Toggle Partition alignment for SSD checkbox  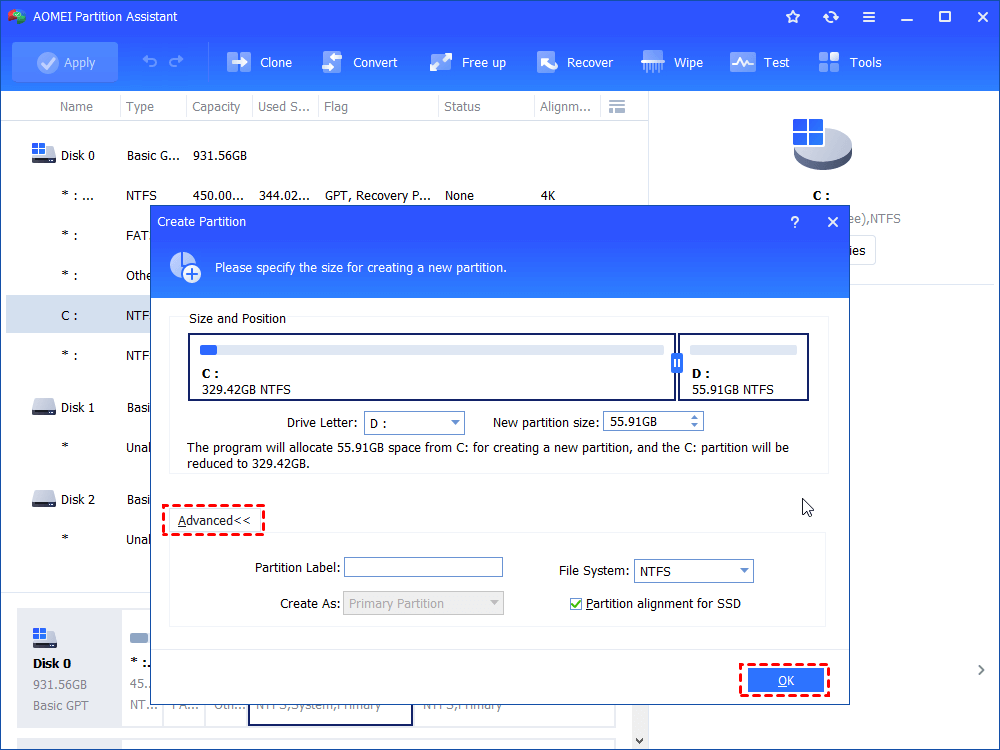click(x=576, y=604)
